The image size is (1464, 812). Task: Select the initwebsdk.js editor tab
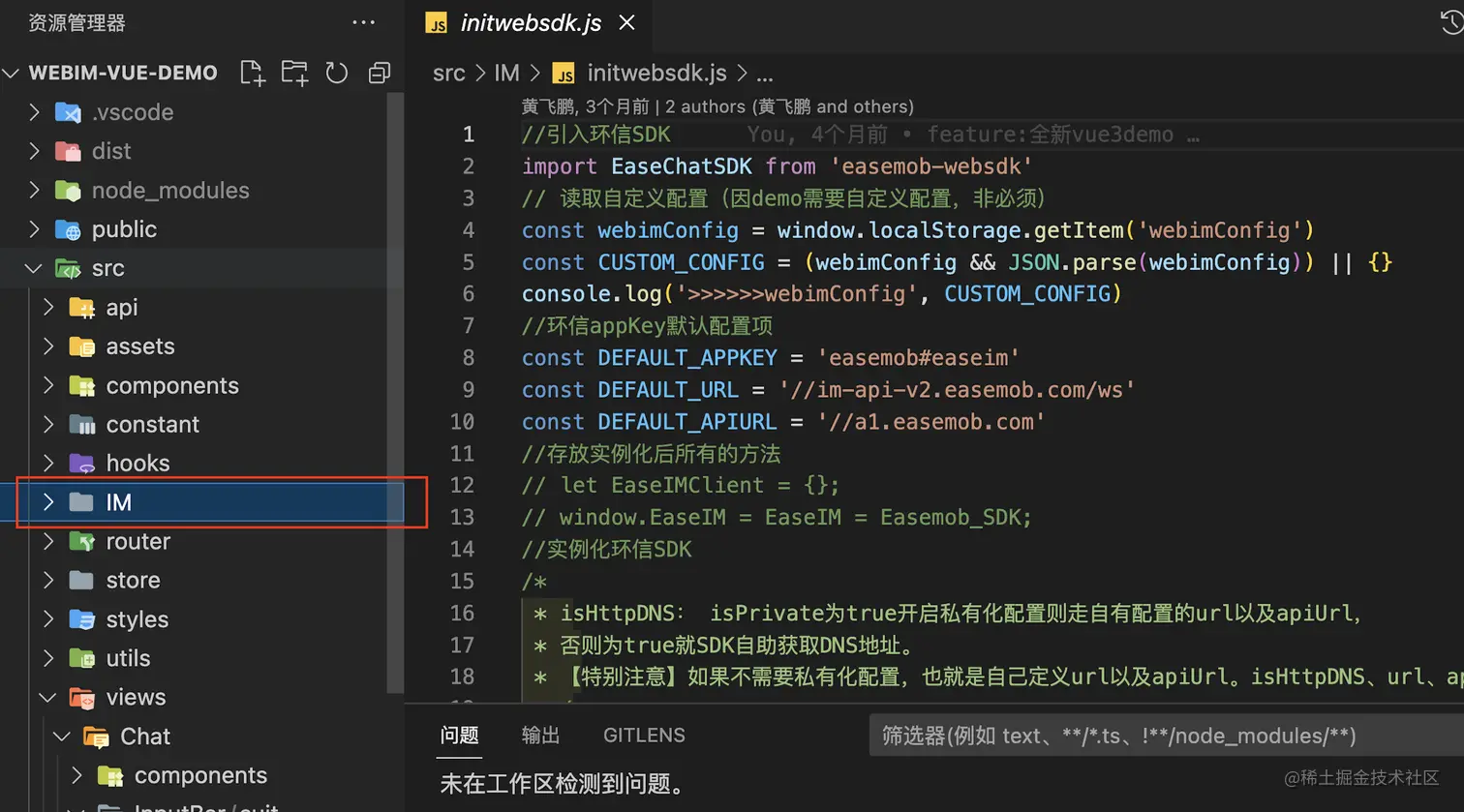pyautogui.click(x=531, y=22)
